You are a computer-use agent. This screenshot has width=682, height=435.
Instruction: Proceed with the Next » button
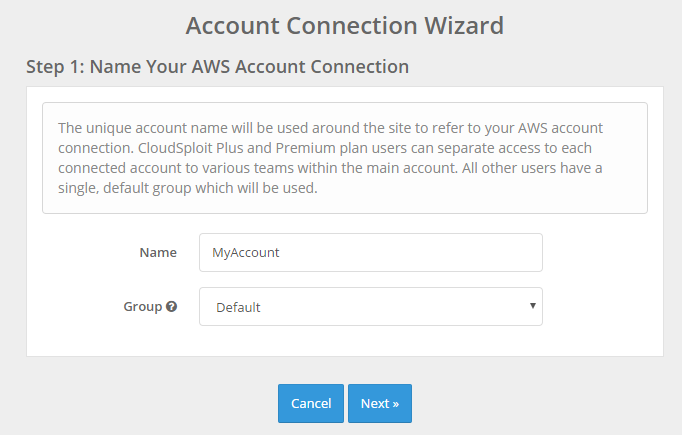(380, 403)
